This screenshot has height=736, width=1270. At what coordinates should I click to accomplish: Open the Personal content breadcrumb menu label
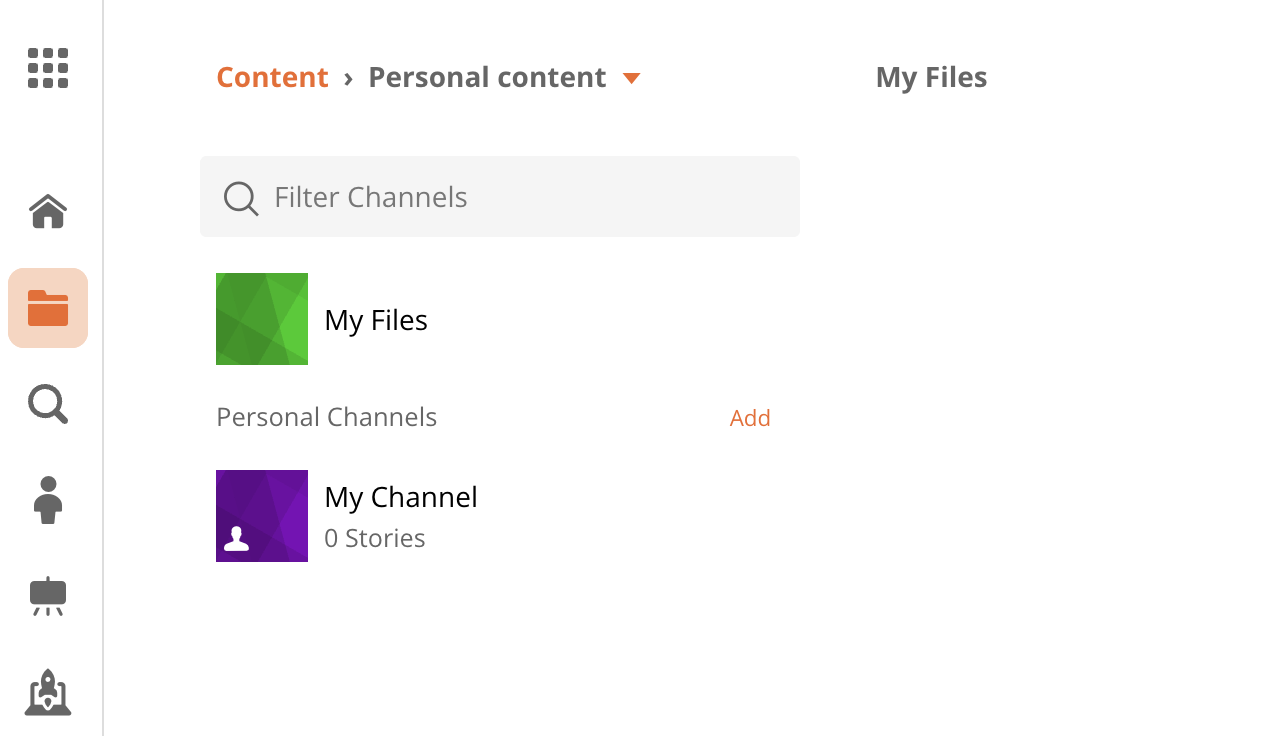(x=487, y=77)
